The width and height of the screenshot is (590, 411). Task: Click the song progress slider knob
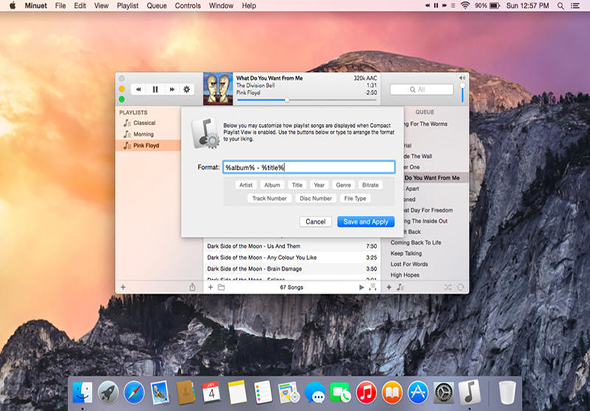[x=287, y=100]
